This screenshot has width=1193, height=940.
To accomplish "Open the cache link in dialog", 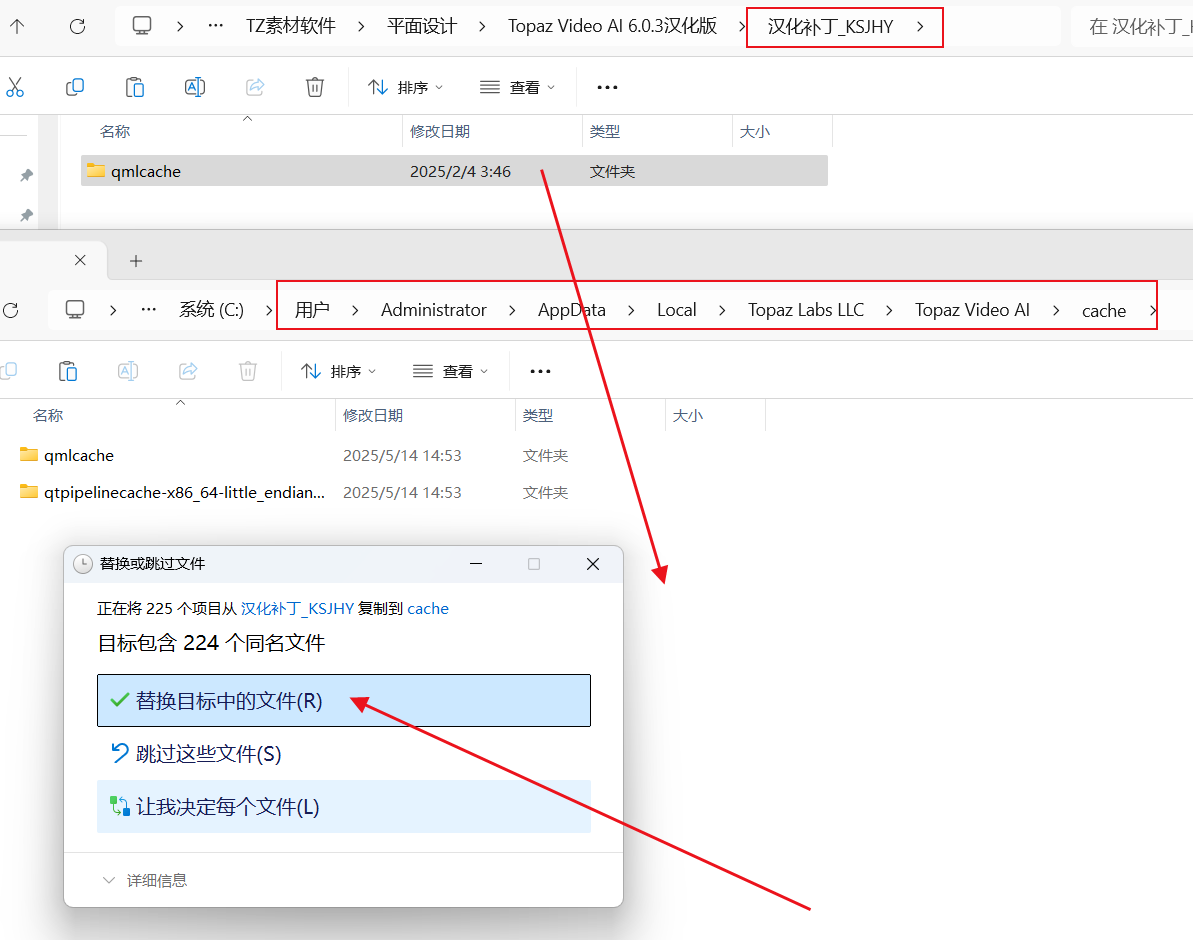I will (x=428, y=609).
